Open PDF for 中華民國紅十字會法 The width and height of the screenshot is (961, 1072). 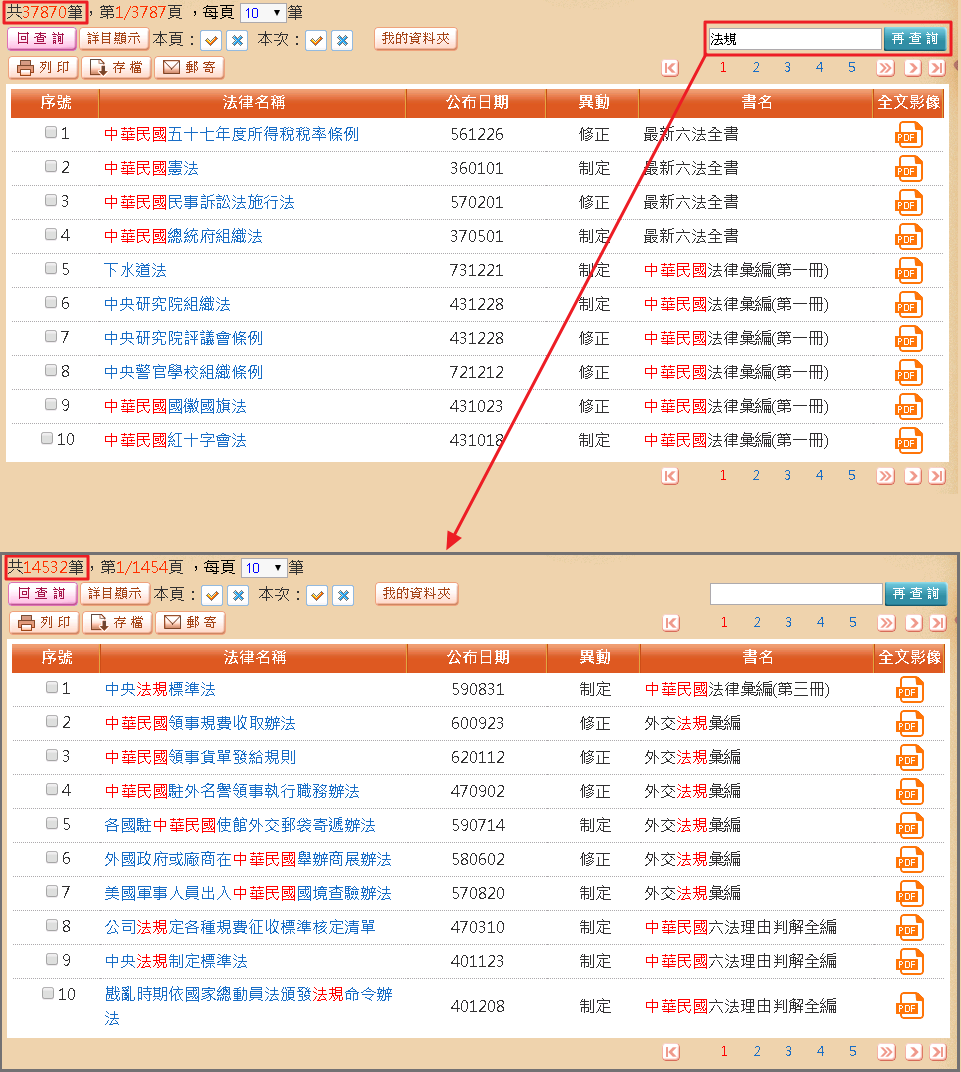pos(908,441)
